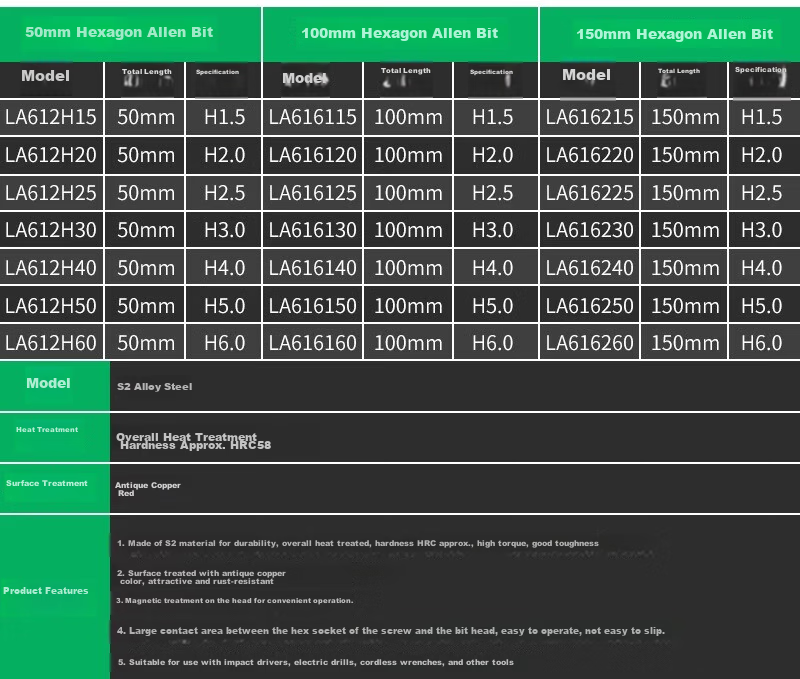This screenshot has height=679, width=800.
Task: Click model LA612H60 cell
Action: coord(51,343)
